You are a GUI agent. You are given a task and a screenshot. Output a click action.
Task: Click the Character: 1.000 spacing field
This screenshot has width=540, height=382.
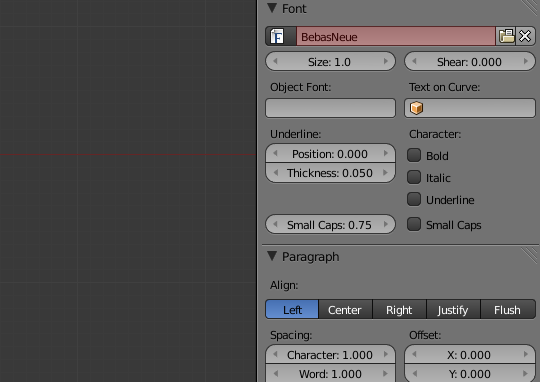[331, 354]
